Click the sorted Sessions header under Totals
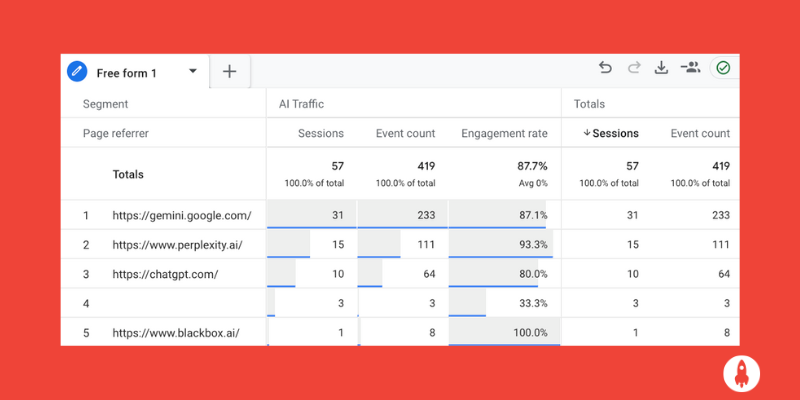Screen dimensions: 800x400 (611, 134)
